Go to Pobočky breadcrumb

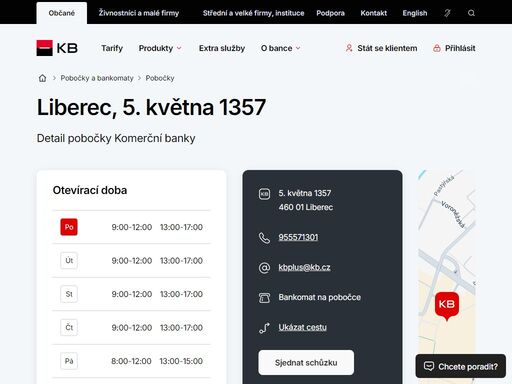point(160,78)
